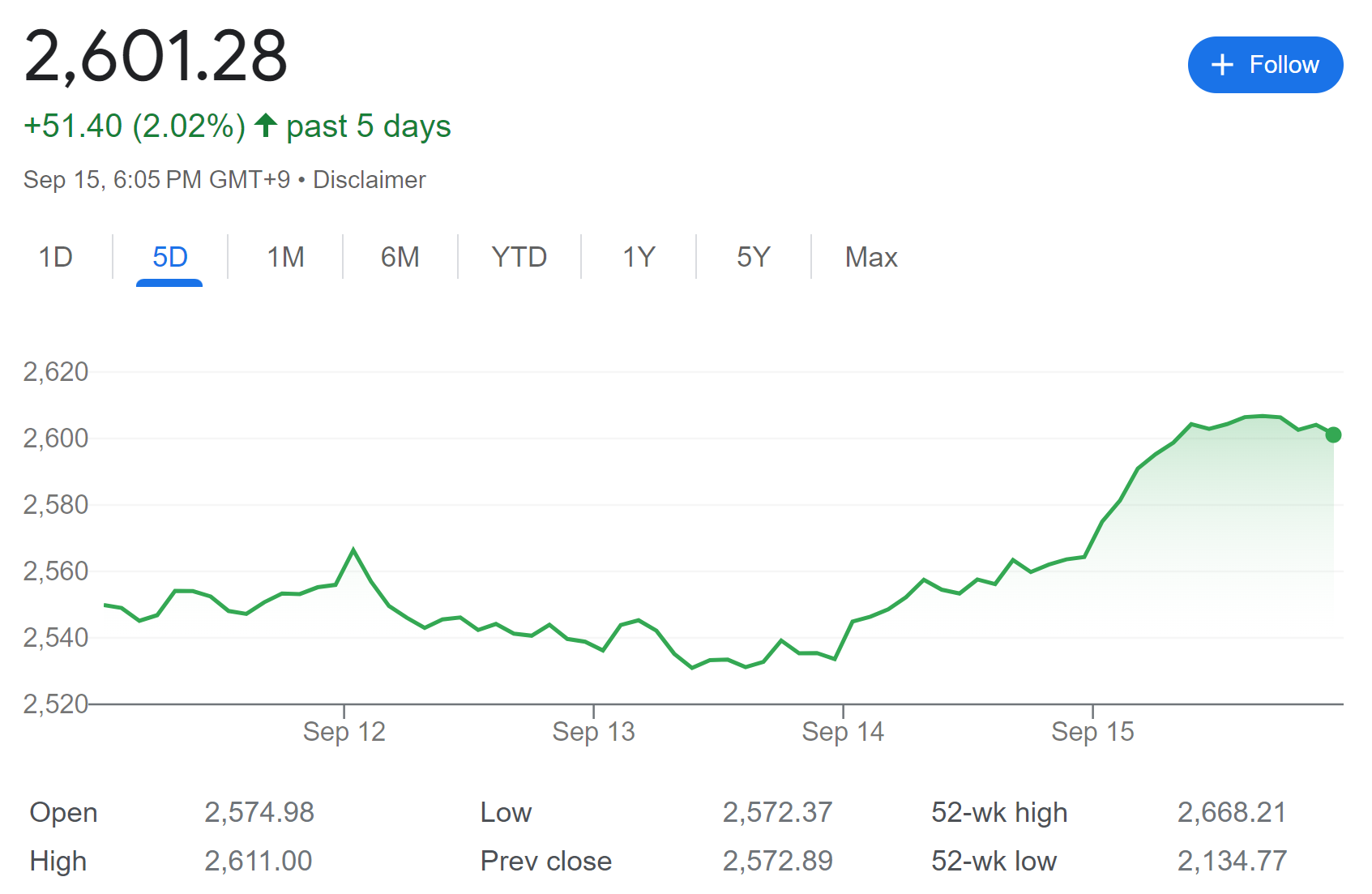The width and height of the screenshot is (1372, 894).
Task: Open the 1Y chart range
Action: 639,257
